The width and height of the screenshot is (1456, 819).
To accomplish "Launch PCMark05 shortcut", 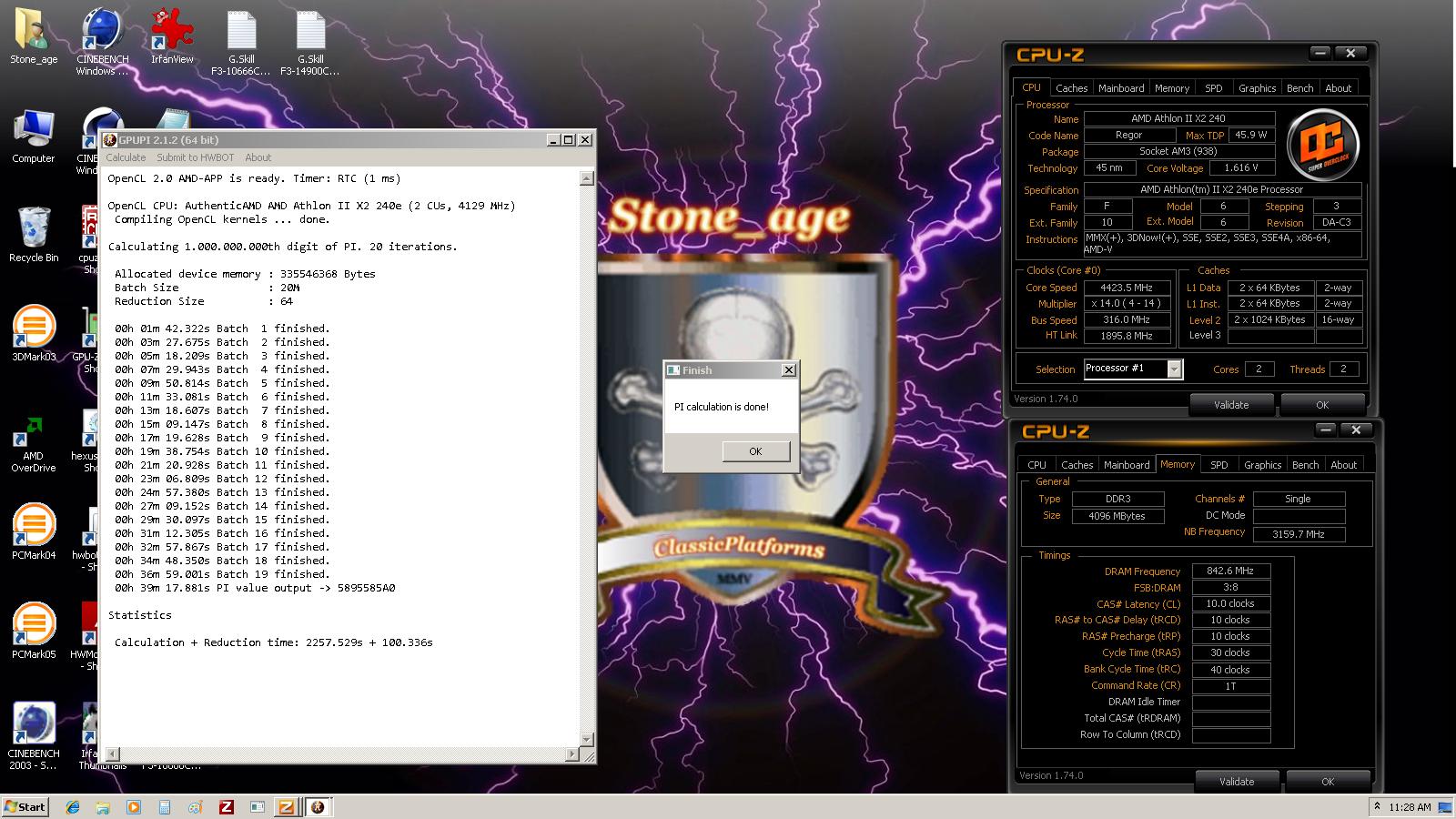I will tap(34, 632).
